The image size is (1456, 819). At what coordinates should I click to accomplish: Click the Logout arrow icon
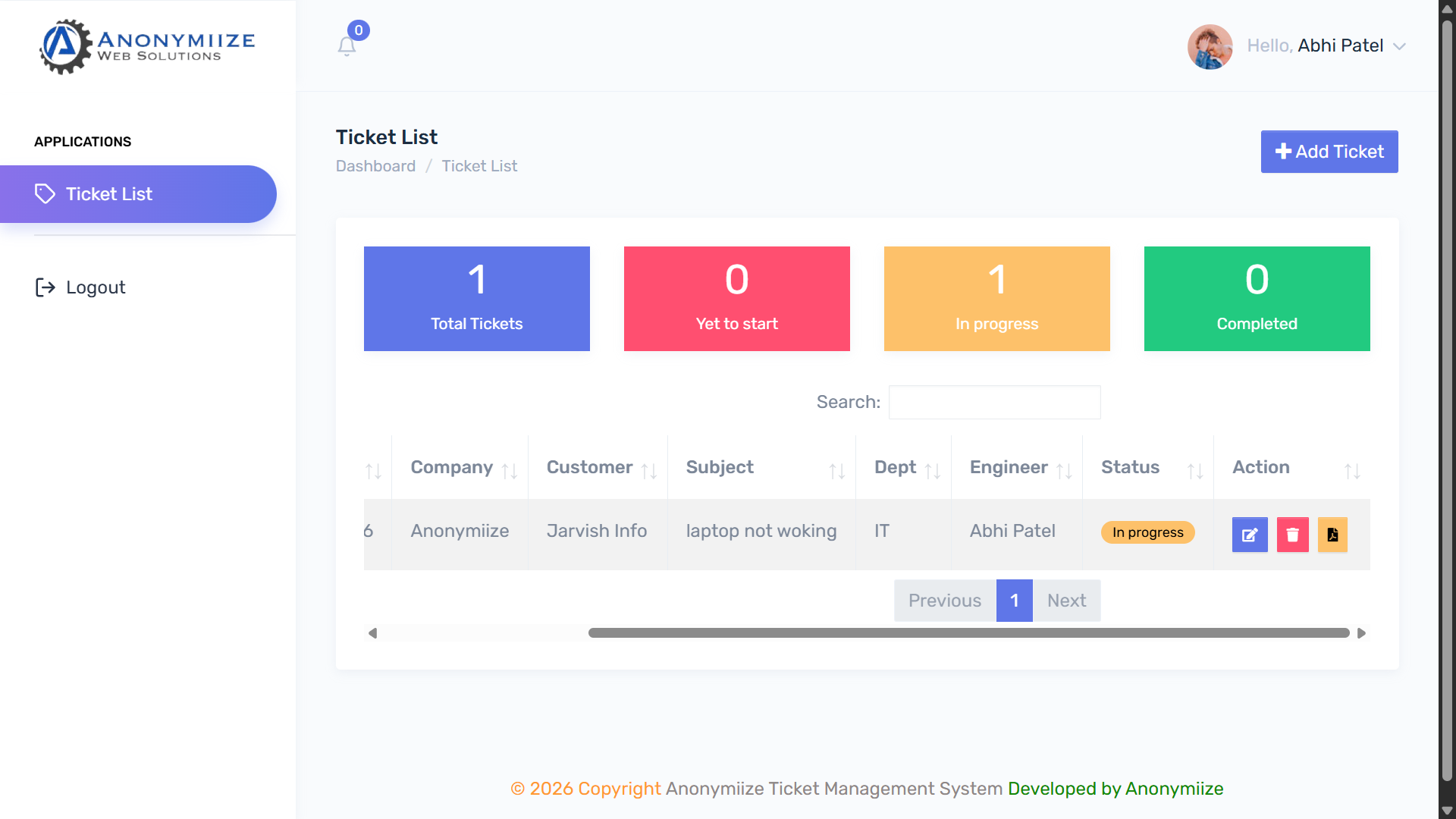pos(45,287)
